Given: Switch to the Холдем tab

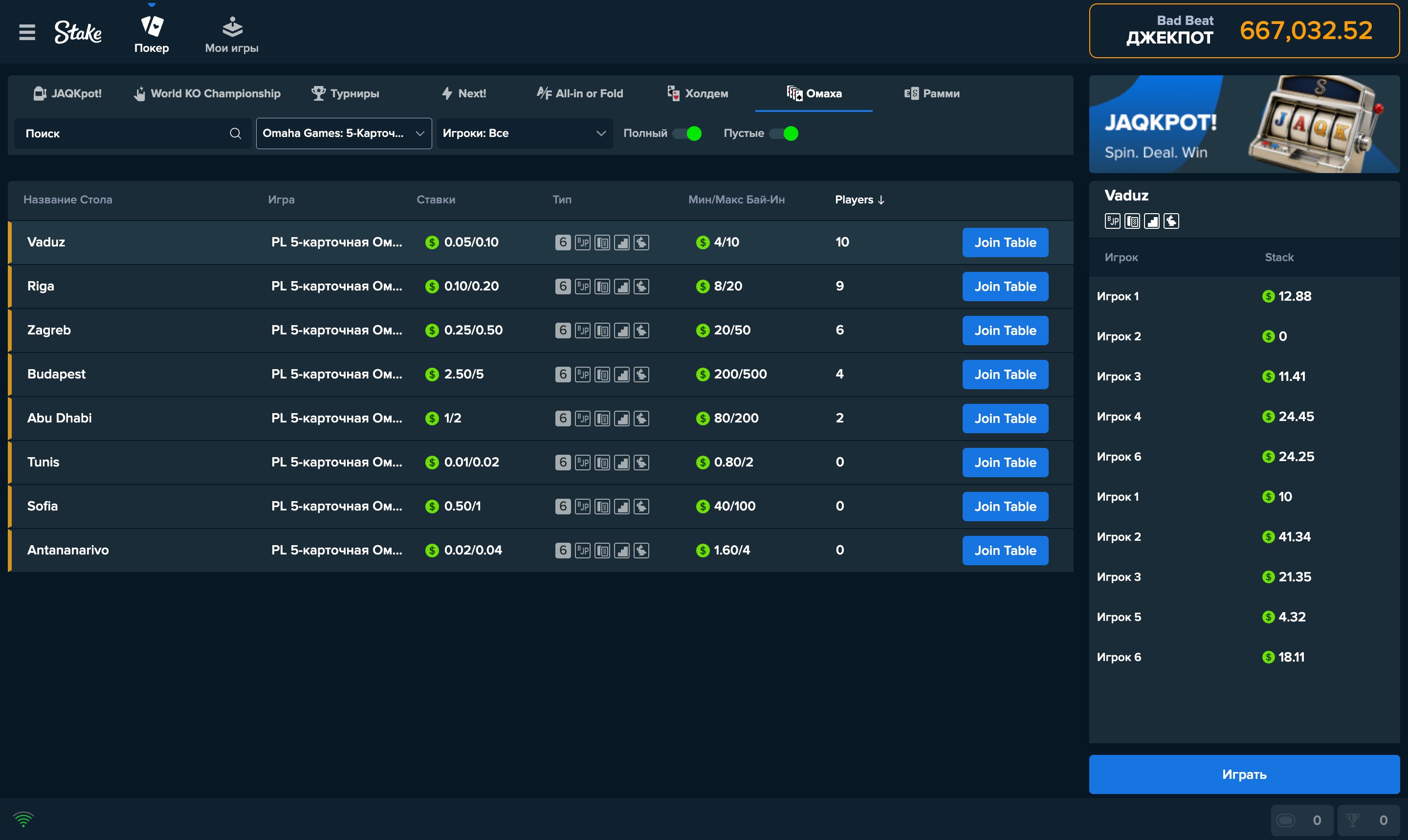Looking at the screenshot, I should [698, 93].
